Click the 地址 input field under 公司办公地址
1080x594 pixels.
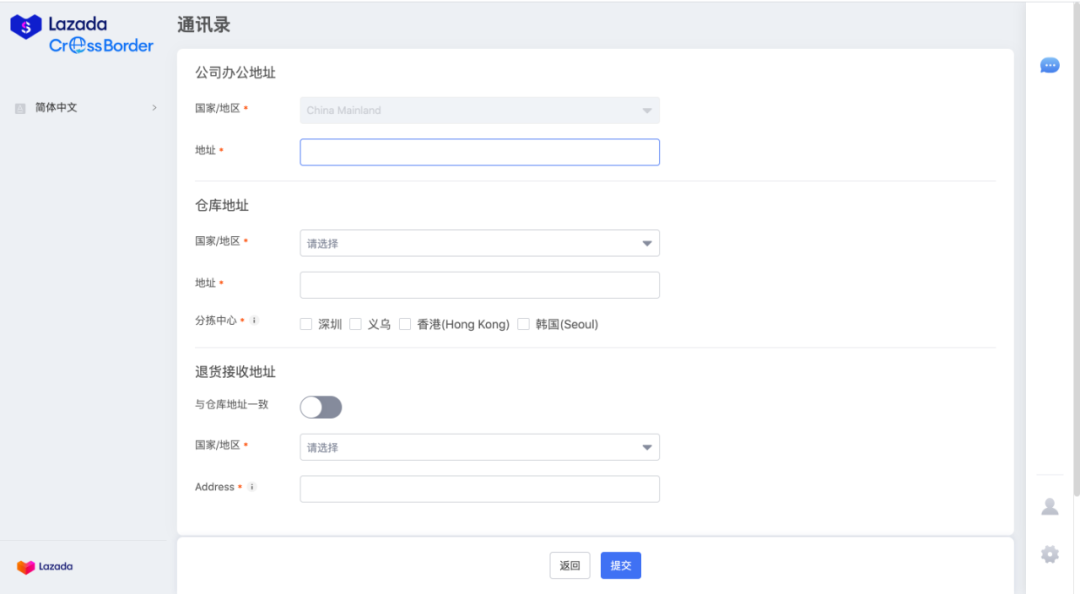[480, 151]
